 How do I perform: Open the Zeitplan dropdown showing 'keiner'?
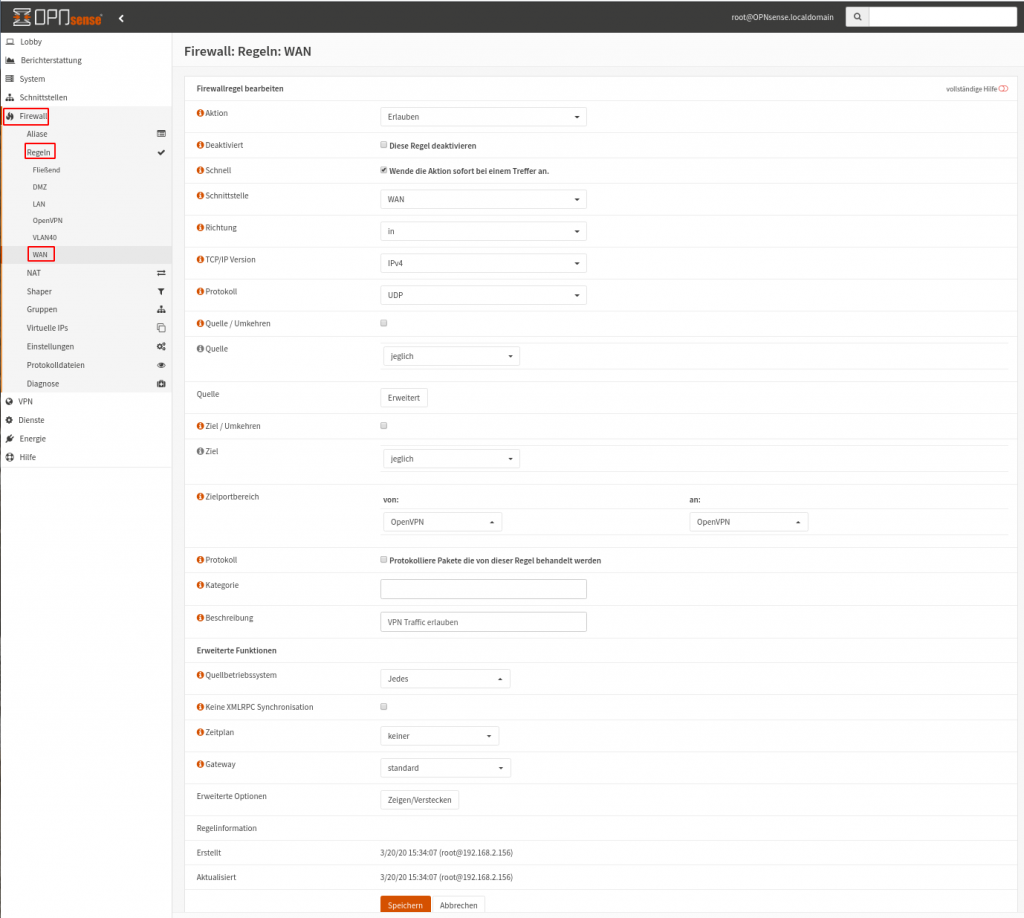point(439,735)
